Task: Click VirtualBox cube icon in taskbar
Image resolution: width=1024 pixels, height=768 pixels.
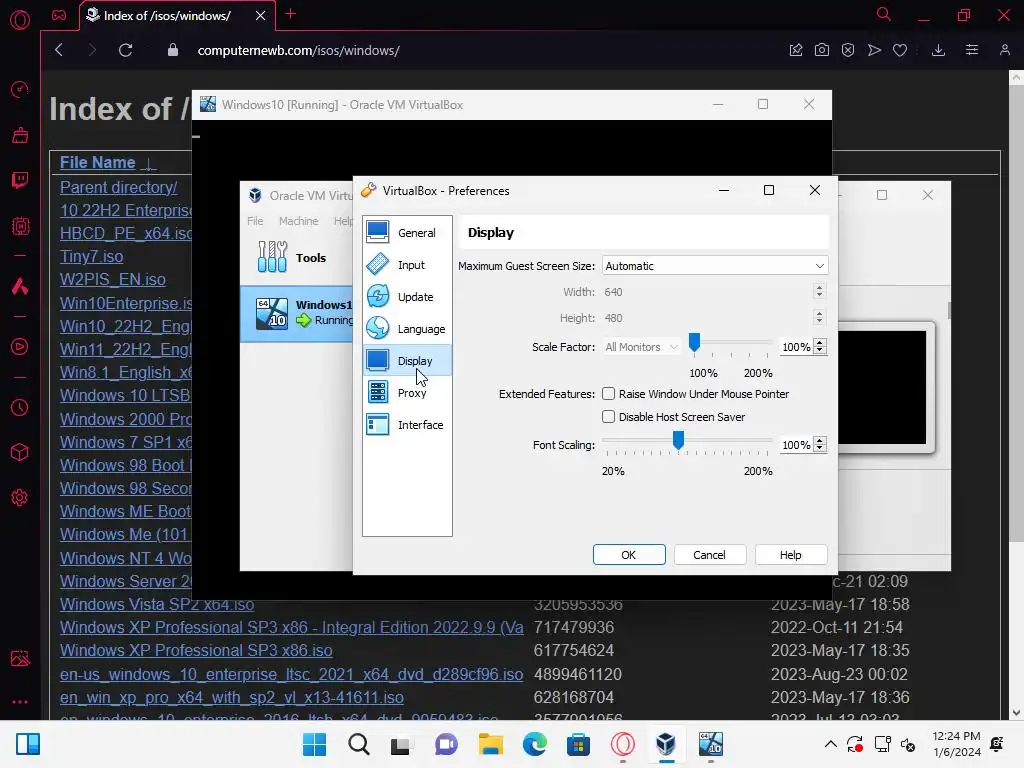Action: tap(665, 744)
